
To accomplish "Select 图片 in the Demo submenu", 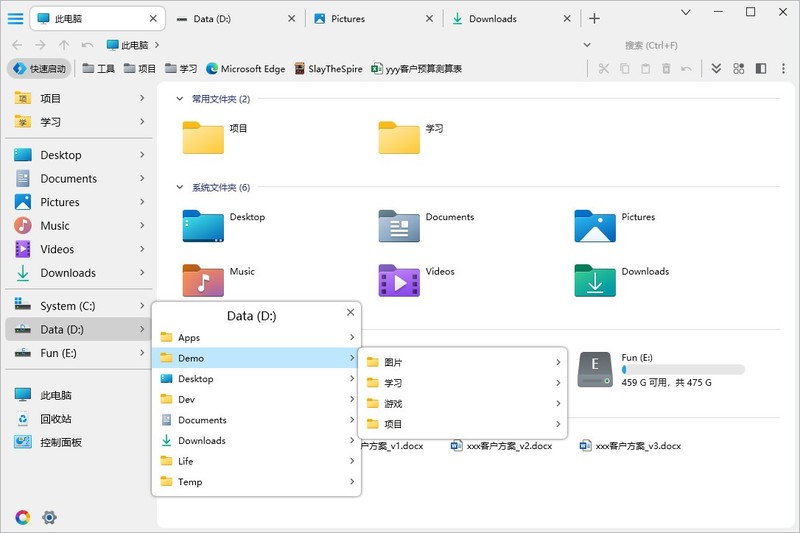I will 463,362.
